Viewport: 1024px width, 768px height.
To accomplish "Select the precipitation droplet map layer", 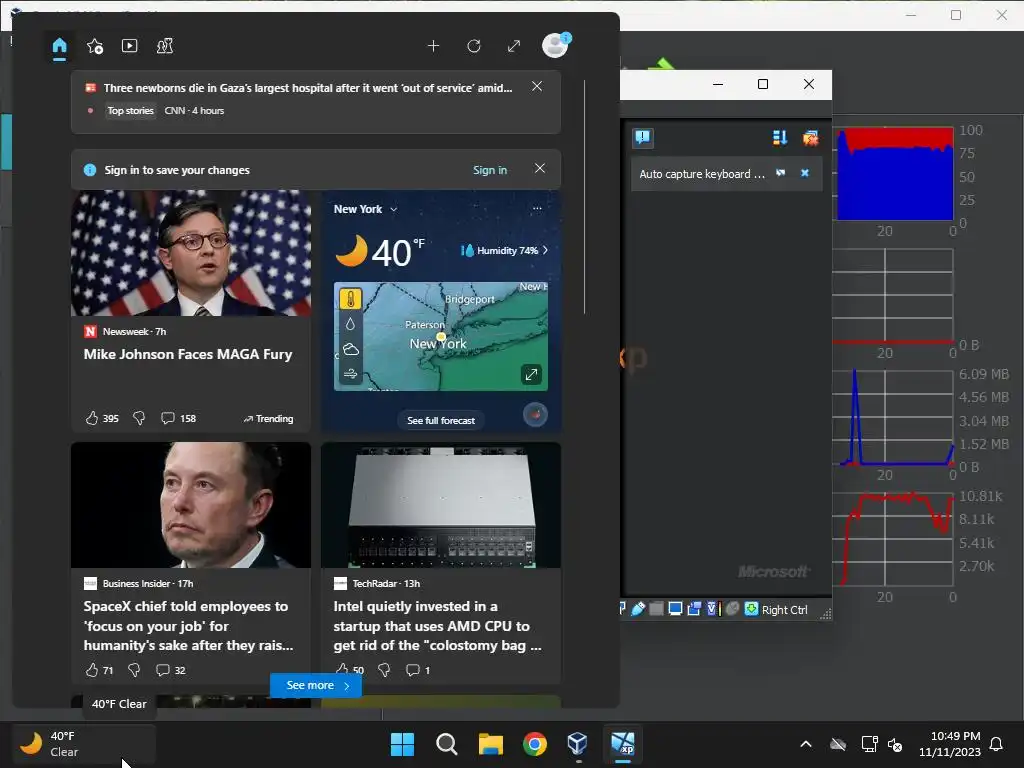I will click(x=351, y=324).
